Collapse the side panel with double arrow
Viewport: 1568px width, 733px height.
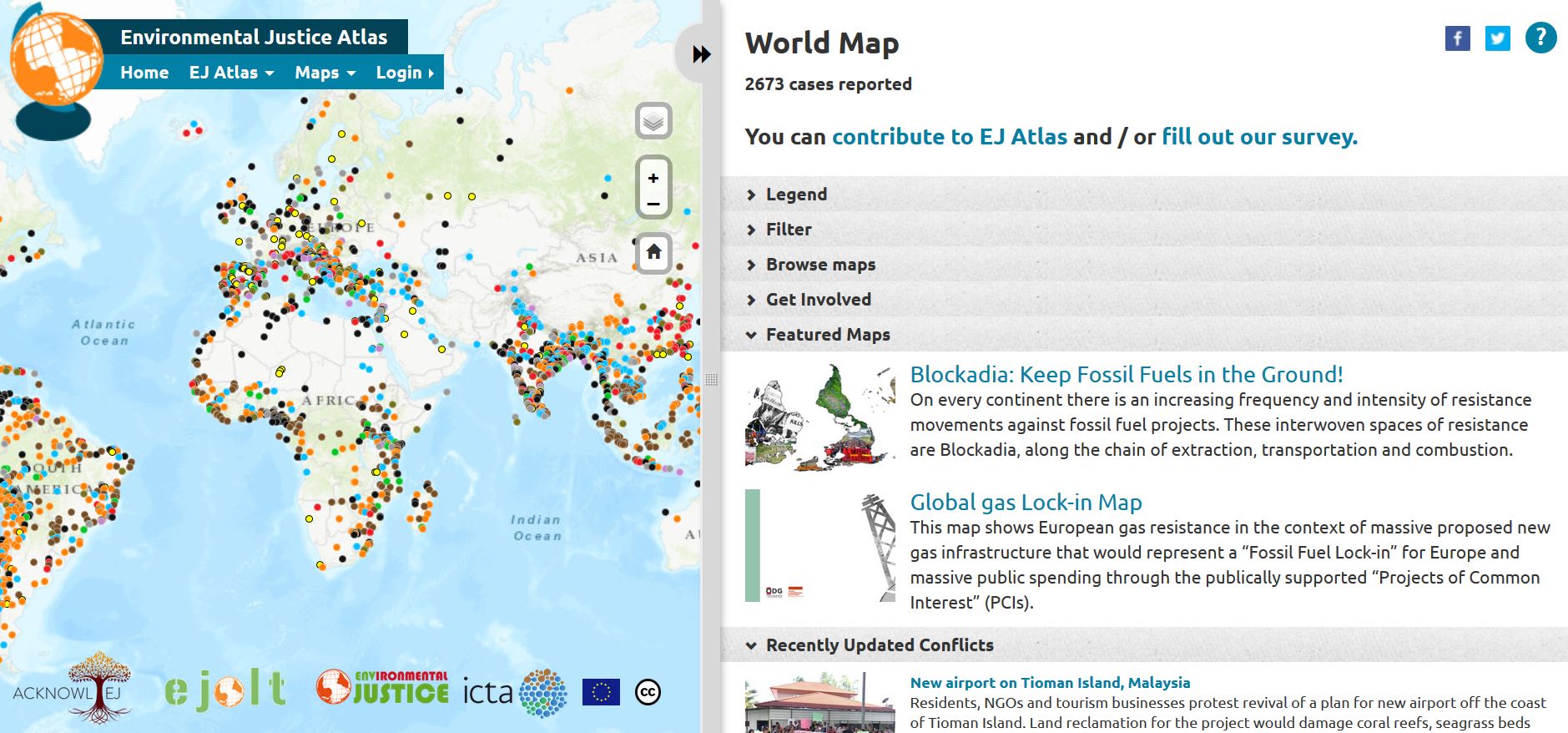coord(701,54)
